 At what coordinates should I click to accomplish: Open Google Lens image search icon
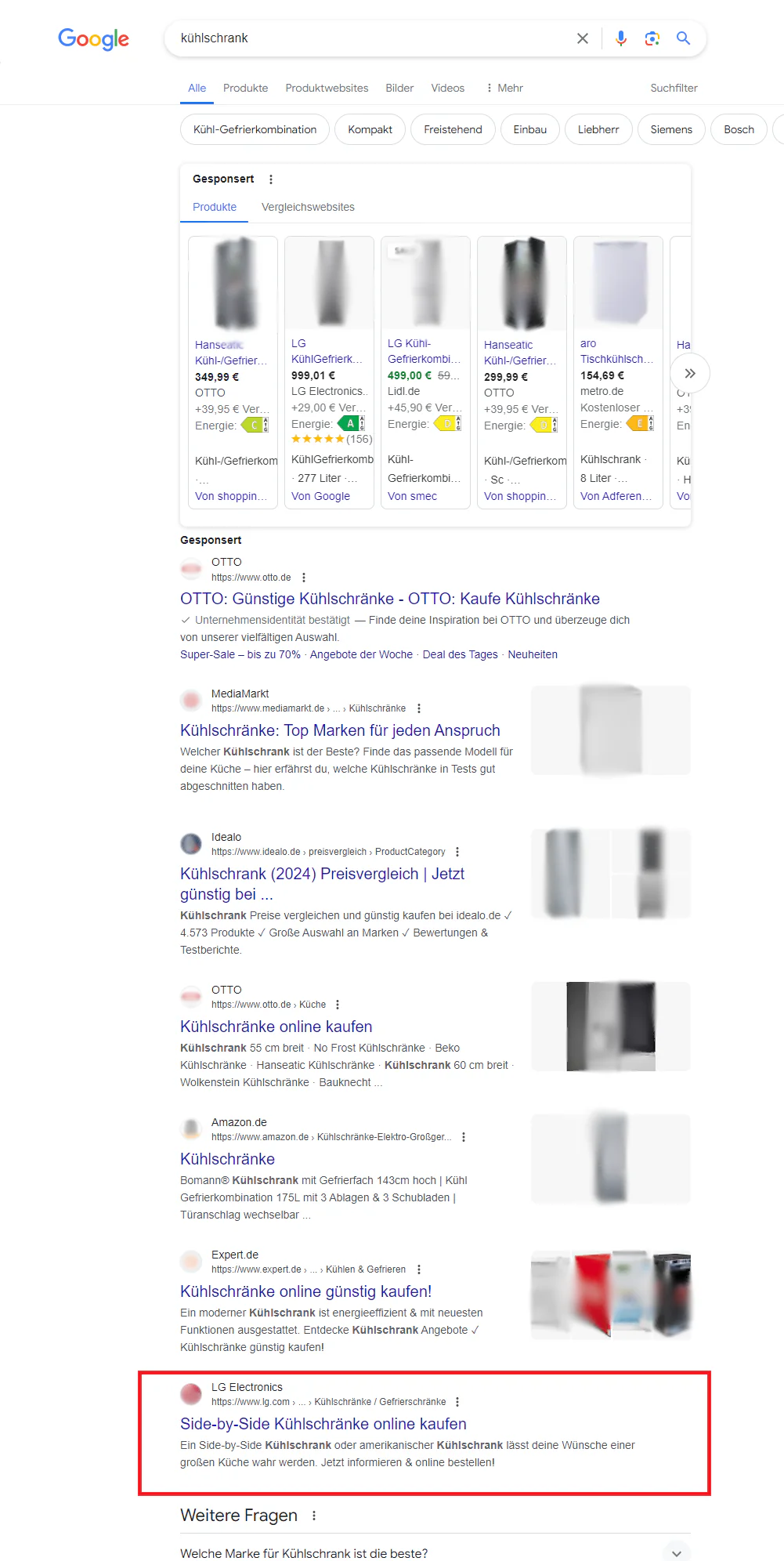tap(652, 38)
